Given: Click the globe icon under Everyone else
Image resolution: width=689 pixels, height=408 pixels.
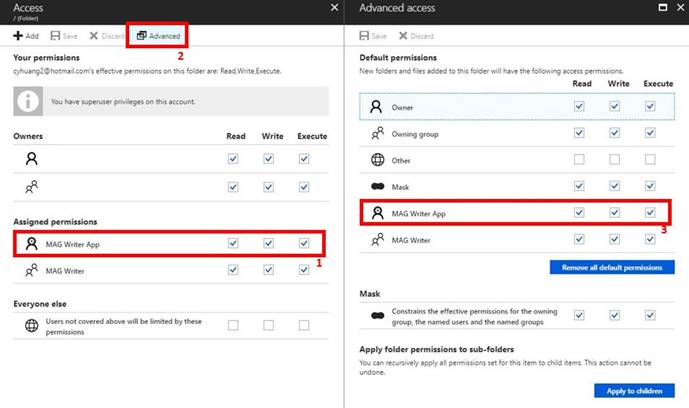Looking at the screenshot, I should tap(32, 325).
